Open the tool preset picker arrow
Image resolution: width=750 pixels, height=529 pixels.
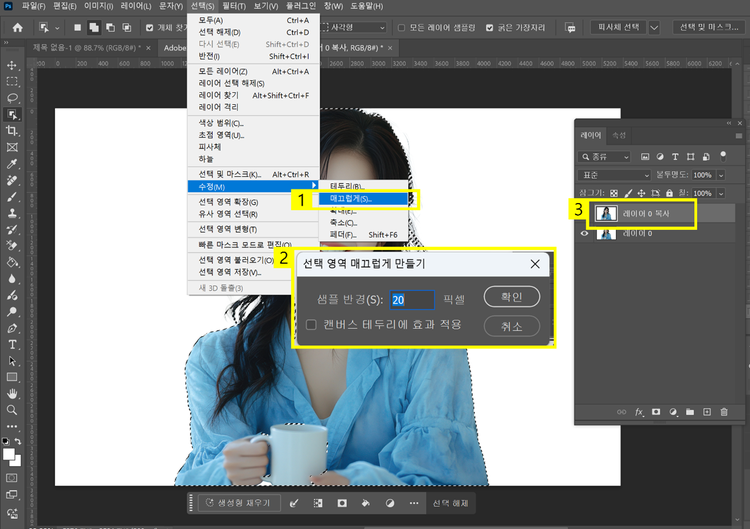pos(57,28)
